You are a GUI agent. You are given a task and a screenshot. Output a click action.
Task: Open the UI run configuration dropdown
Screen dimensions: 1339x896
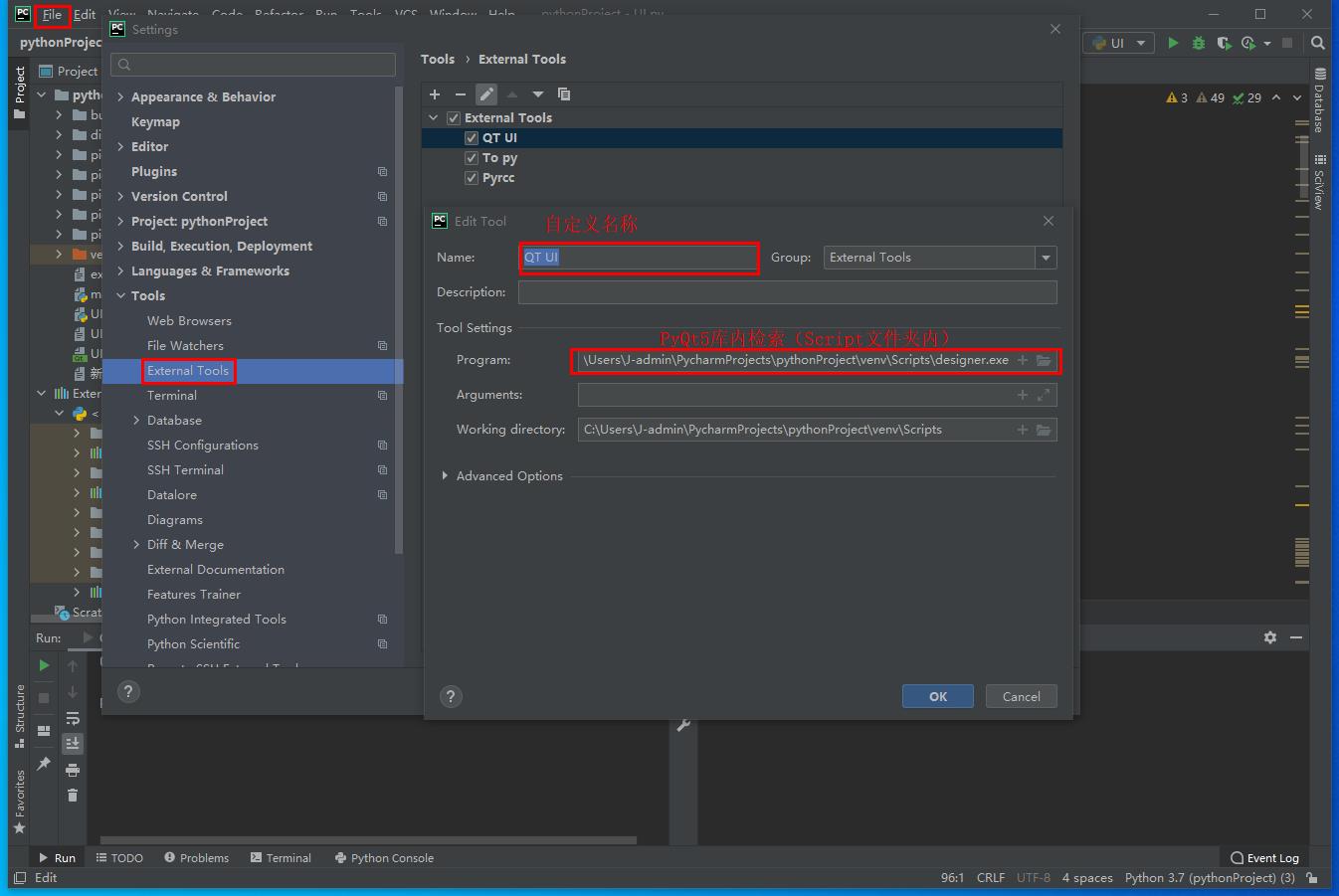click(1119, 43)
